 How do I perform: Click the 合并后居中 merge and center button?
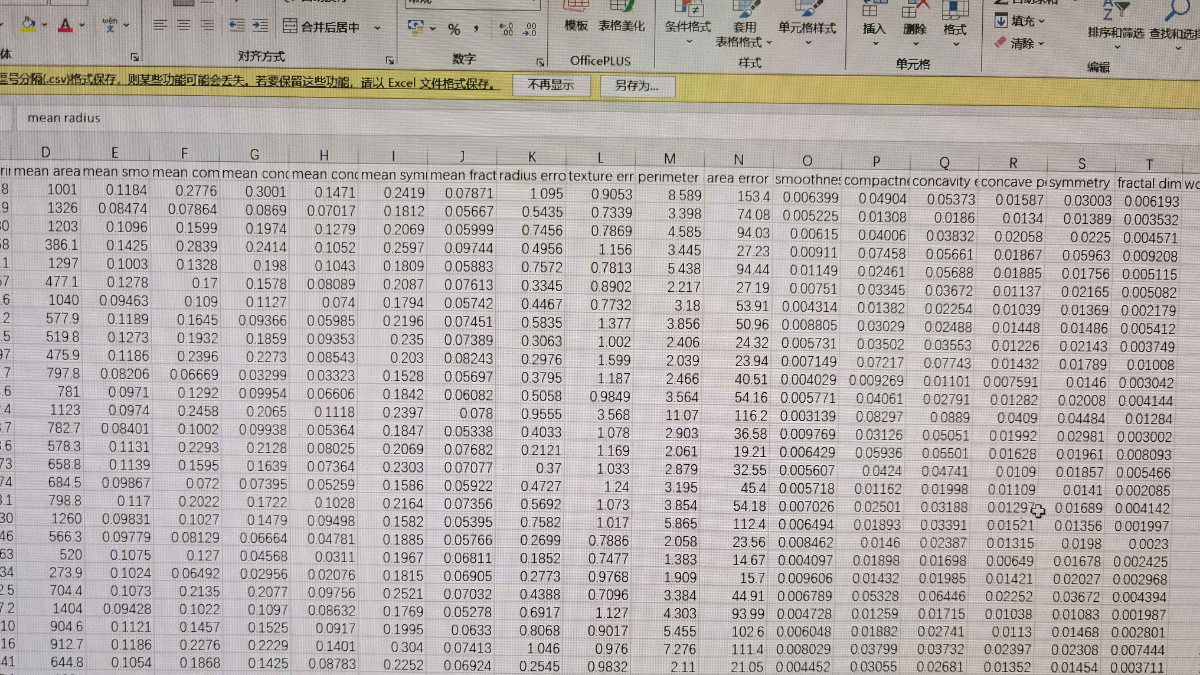(322, 27)
